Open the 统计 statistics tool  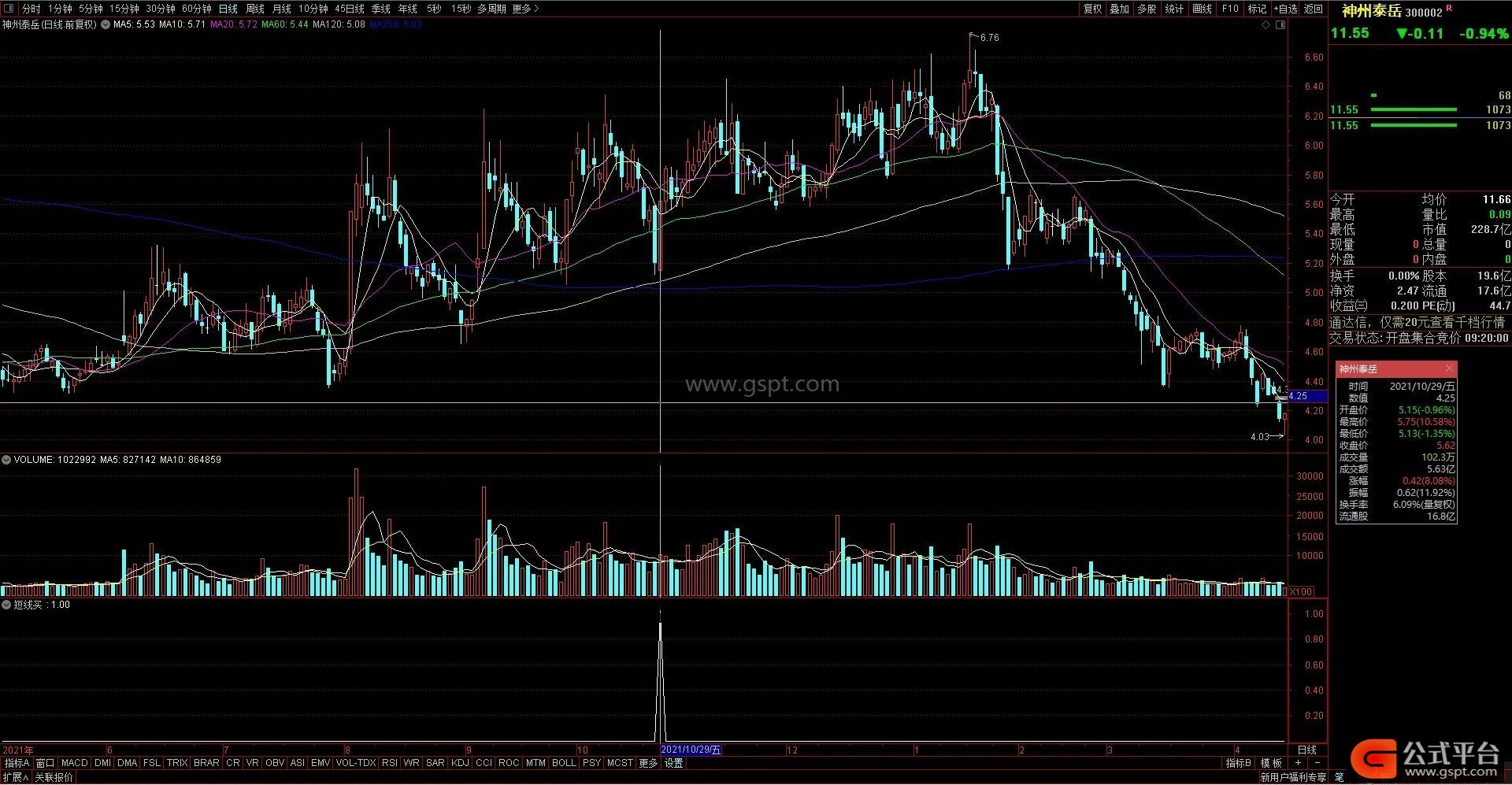pos(1174,9)
